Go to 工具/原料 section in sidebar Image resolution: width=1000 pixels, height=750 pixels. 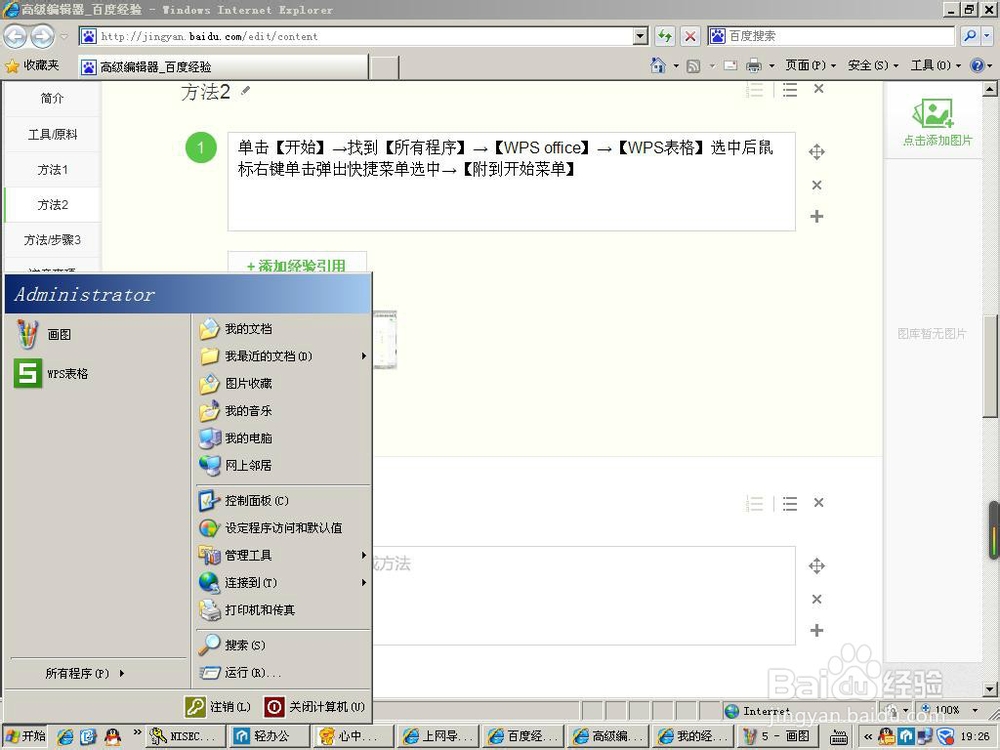pyautogui.click(x=52, y=134)
